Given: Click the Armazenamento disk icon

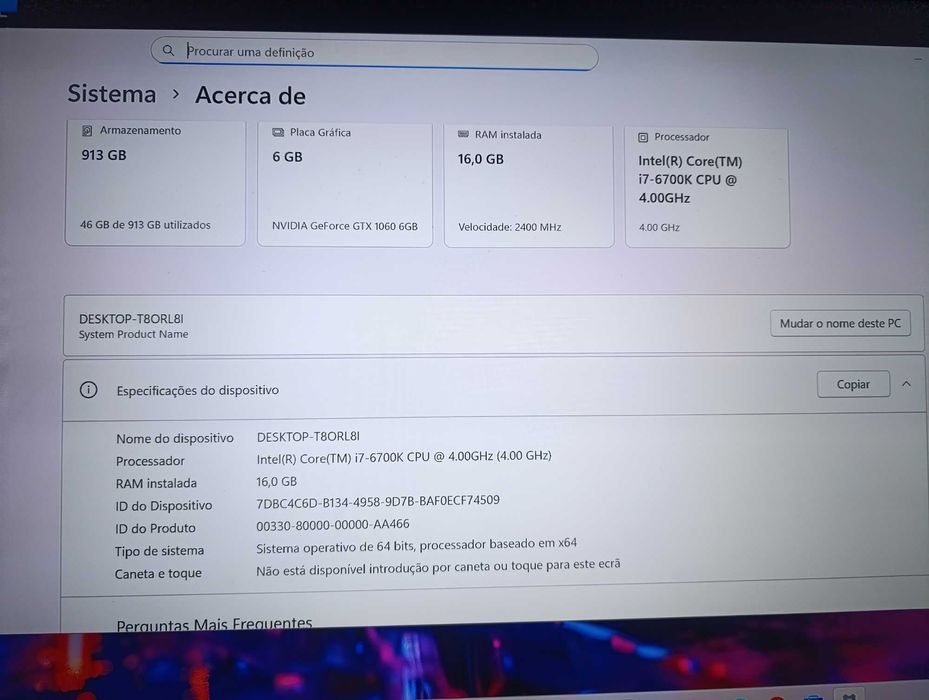Looking at the screenshot, I should pyautogui.click(x=87, y=130).
